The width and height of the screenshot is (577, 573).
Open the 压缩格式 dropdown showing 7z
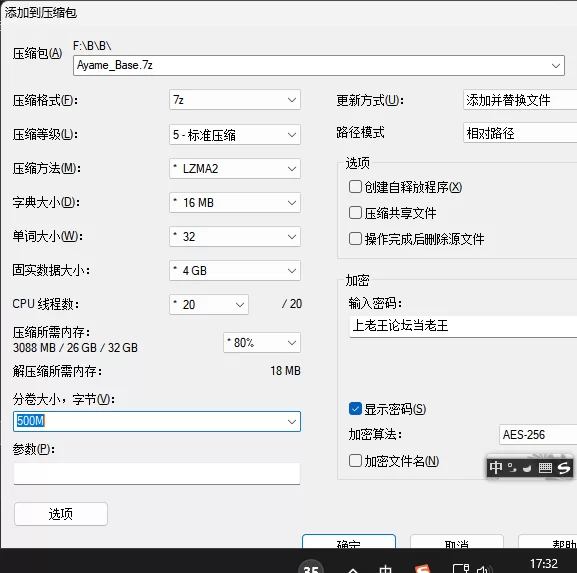coord(235,100)
